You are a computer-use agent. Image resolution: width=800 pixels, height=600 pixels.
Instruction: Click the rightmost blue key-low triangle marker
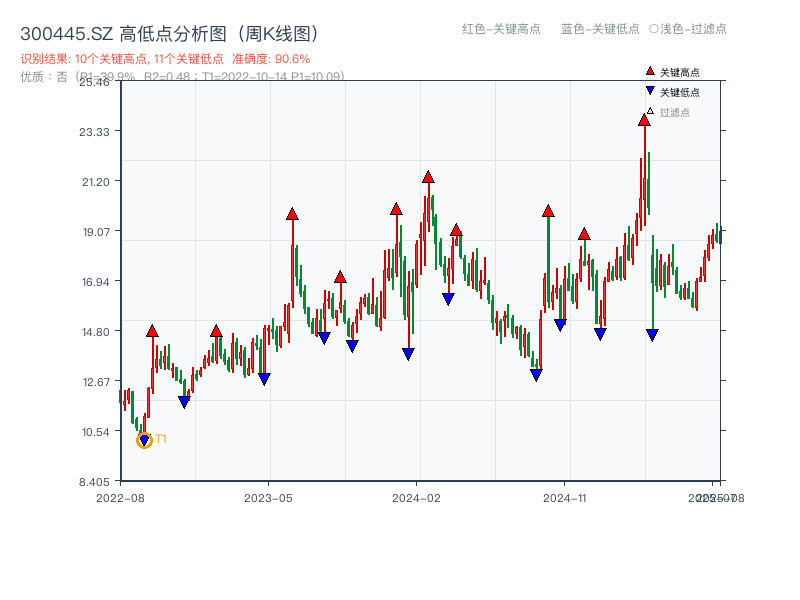click(x=651, y=335)
